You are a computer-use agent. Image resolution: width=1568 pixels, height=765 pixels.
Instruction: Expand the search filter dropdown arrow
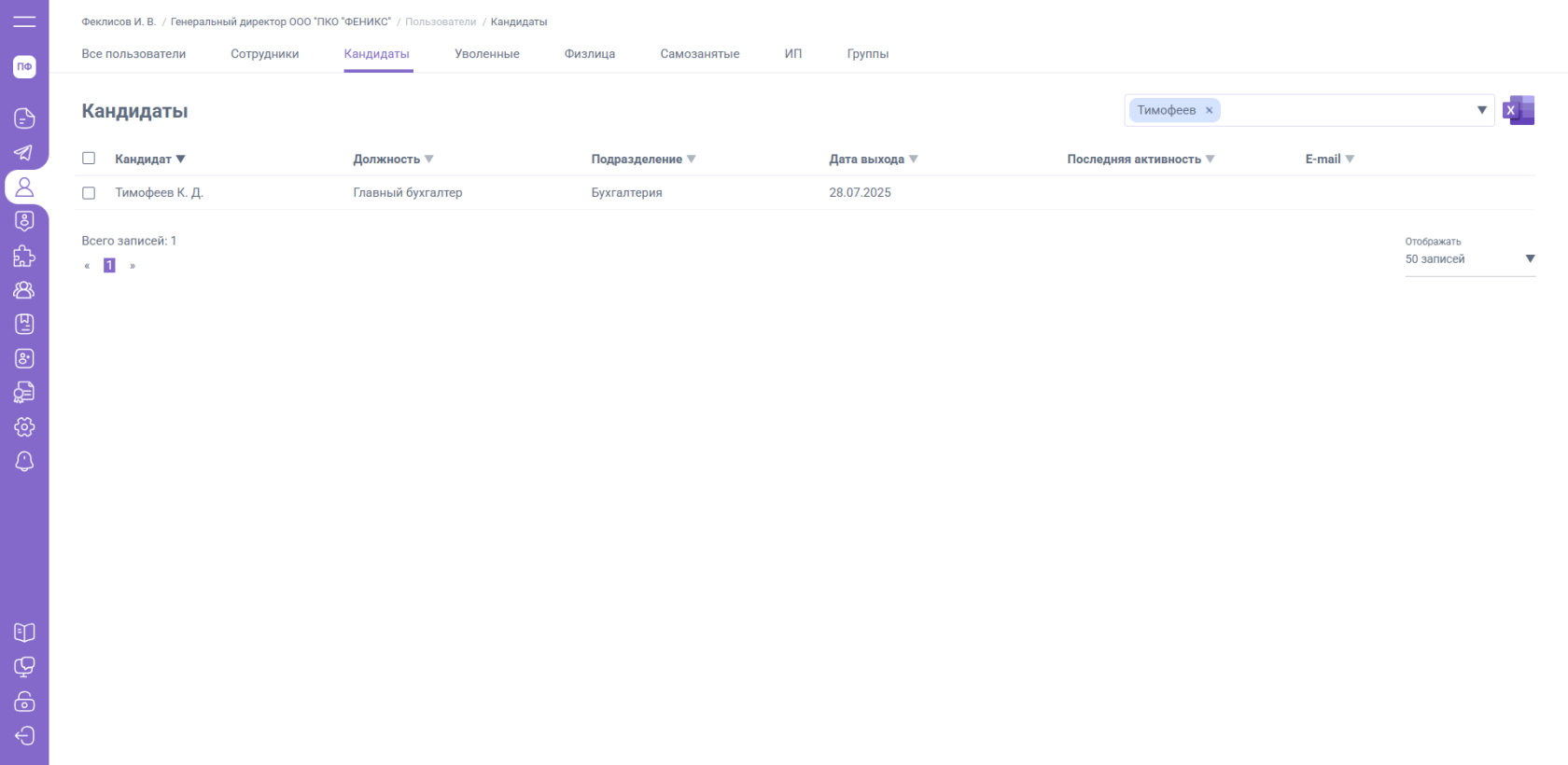(1481, 110)
